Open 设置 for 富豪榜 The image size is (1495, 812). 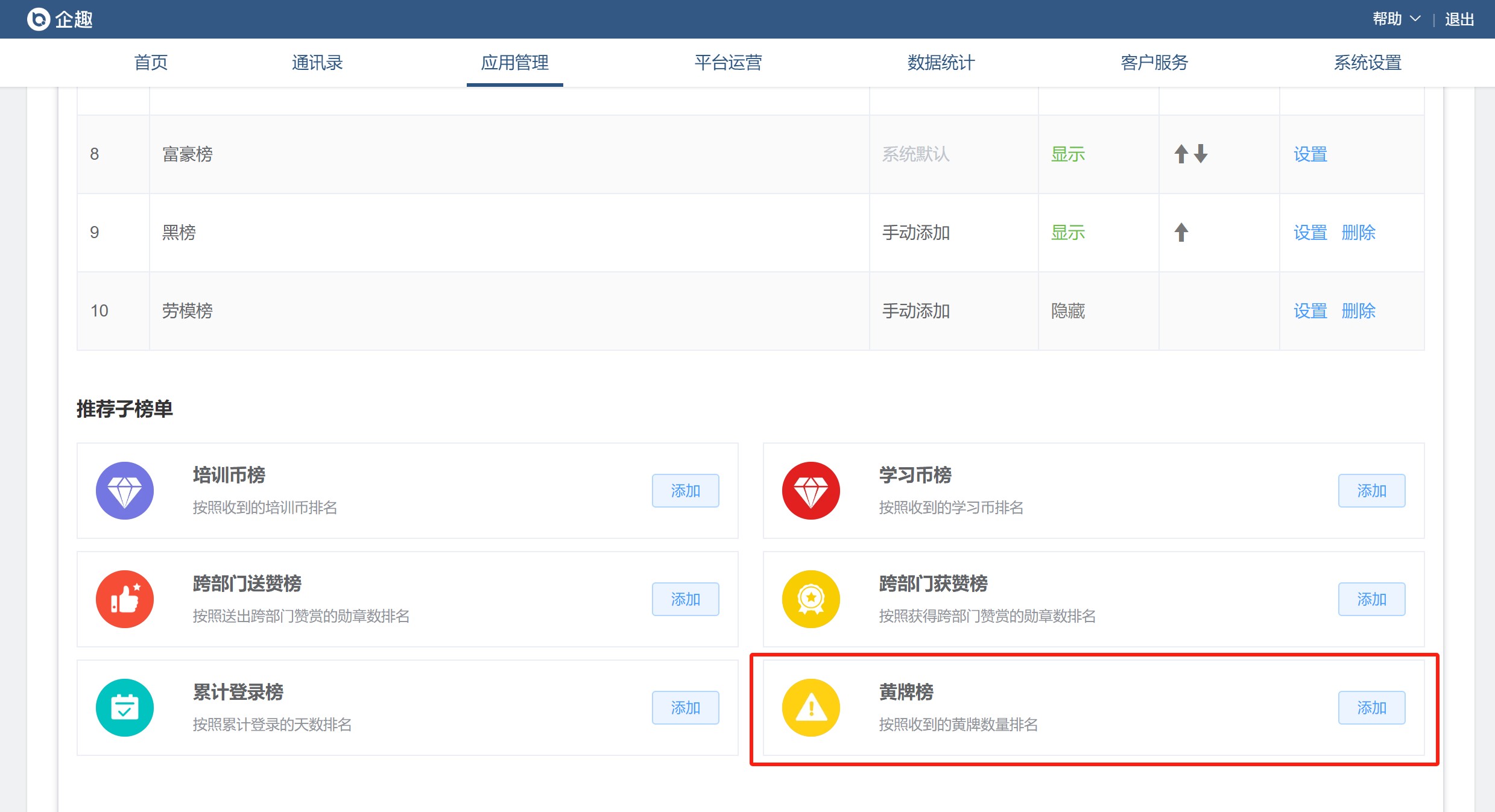tap(1310, 154)
